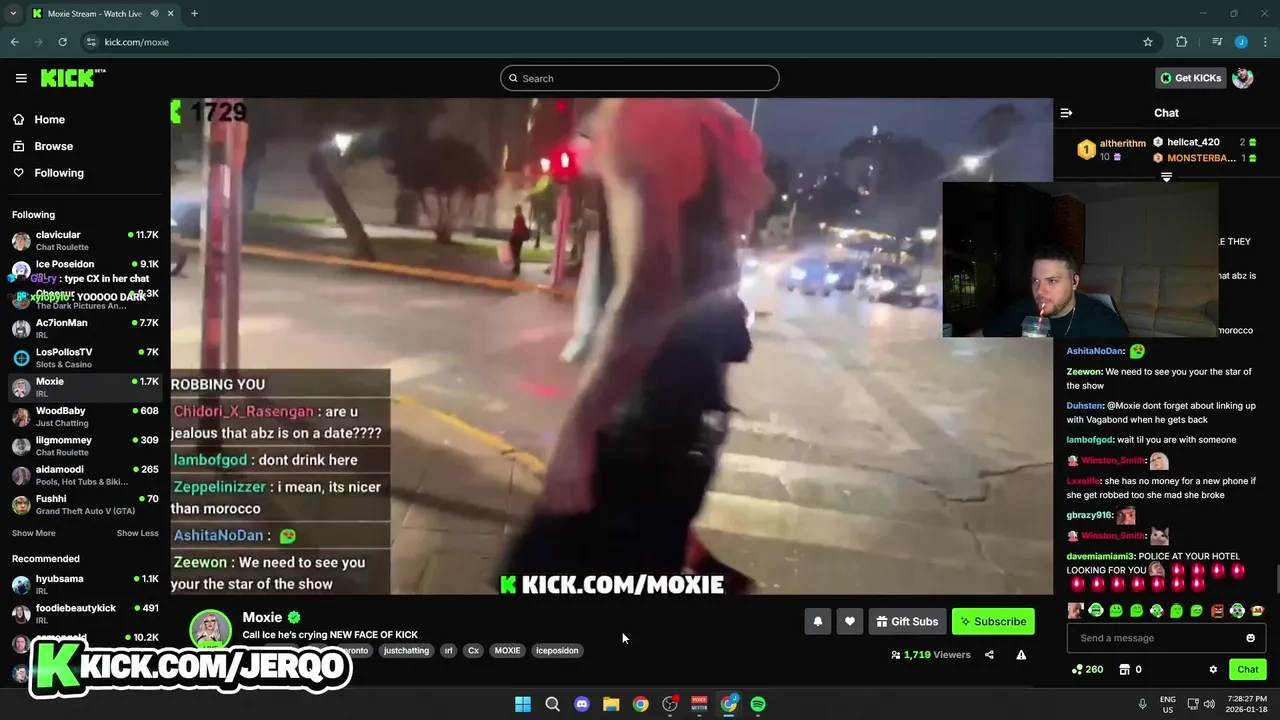Click Show Less under Following
This screenshot has width=1280, height=720.
click(137, 533)
